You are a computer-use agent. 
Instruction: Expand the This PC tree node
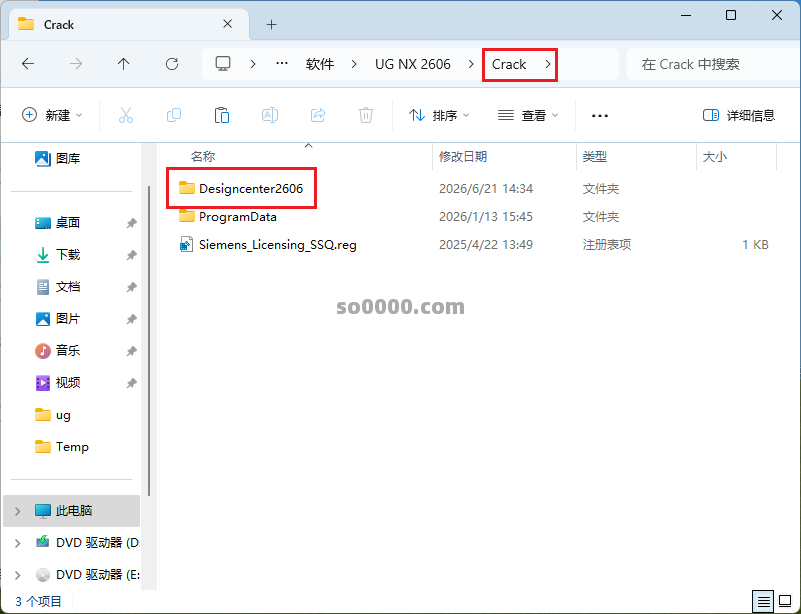(x=17, y=511)
